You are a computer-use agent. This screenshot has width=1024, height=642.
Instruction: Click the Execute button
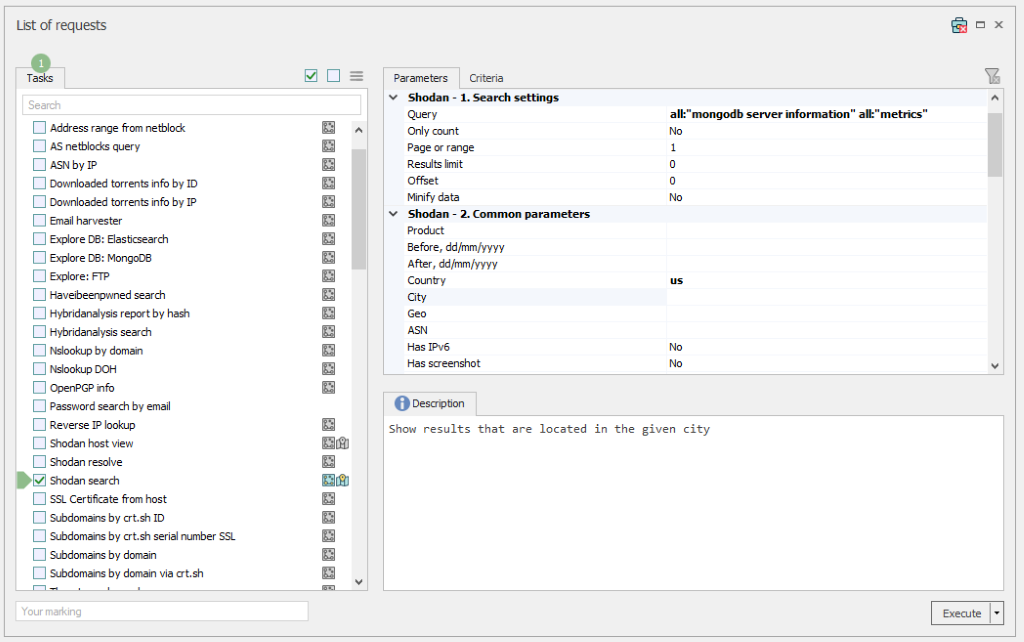961,613
